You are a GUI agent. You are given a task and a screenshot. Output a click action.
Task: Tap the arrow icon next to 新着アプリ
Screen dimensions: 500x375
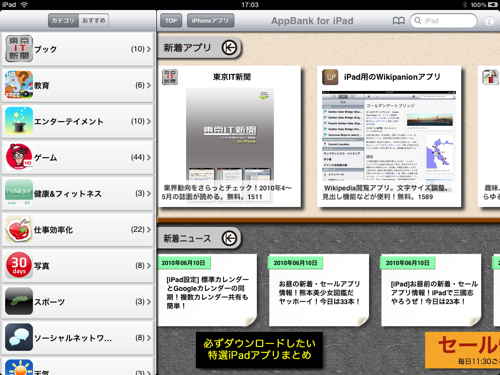tap(229, 48)
